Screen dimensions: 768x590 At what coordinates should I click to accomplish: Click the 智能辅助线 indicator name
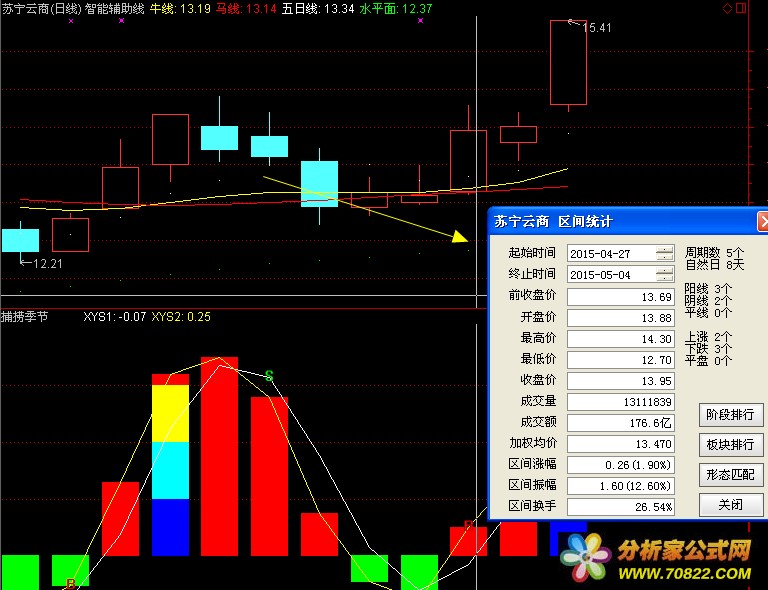[x=115, y=8]
